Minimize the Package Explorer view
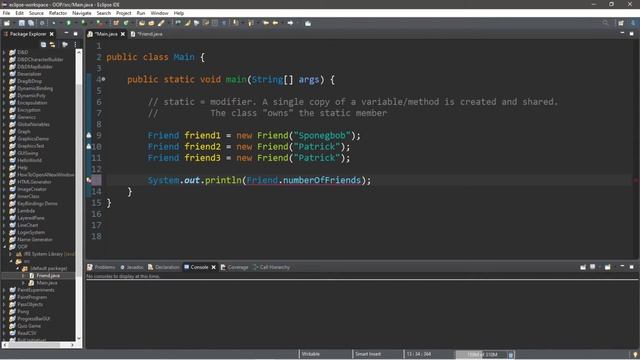 tap(66, 33)
